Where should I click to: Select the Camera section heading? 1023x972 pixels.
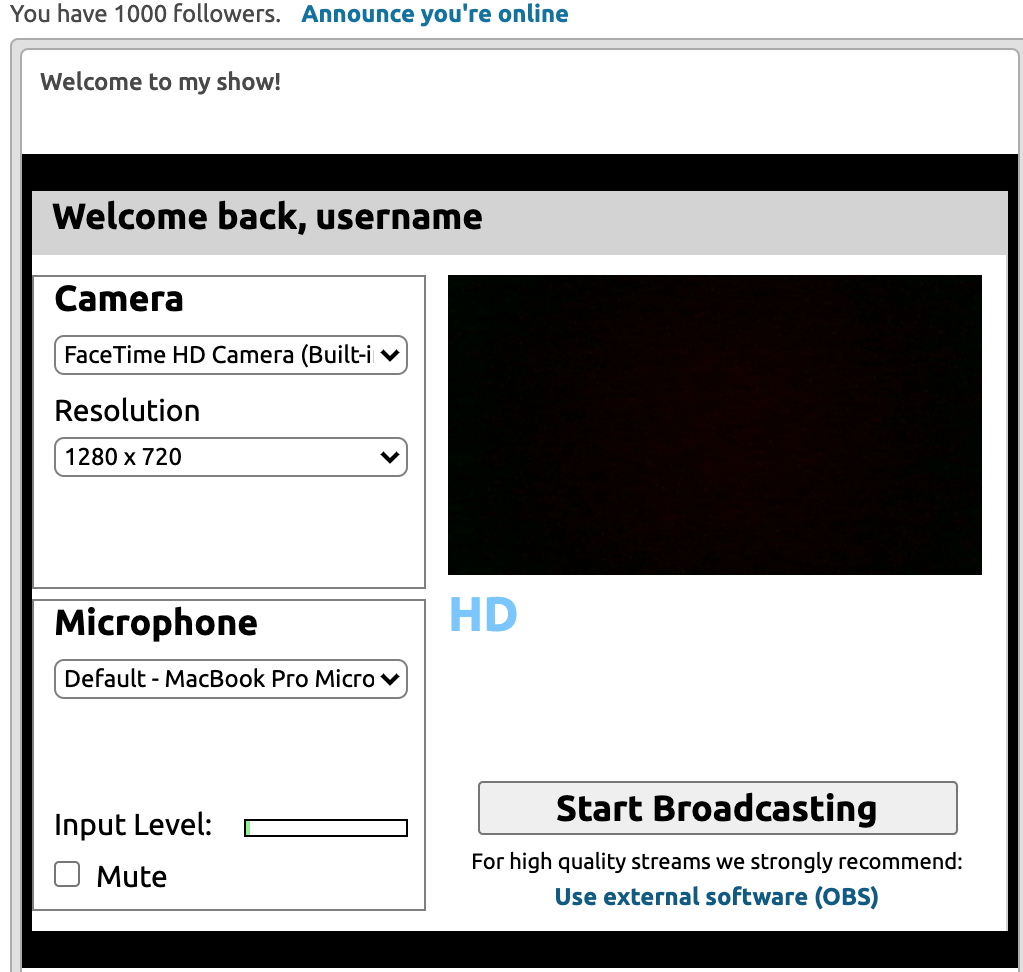pyautogui.click(x=119, y=299)
